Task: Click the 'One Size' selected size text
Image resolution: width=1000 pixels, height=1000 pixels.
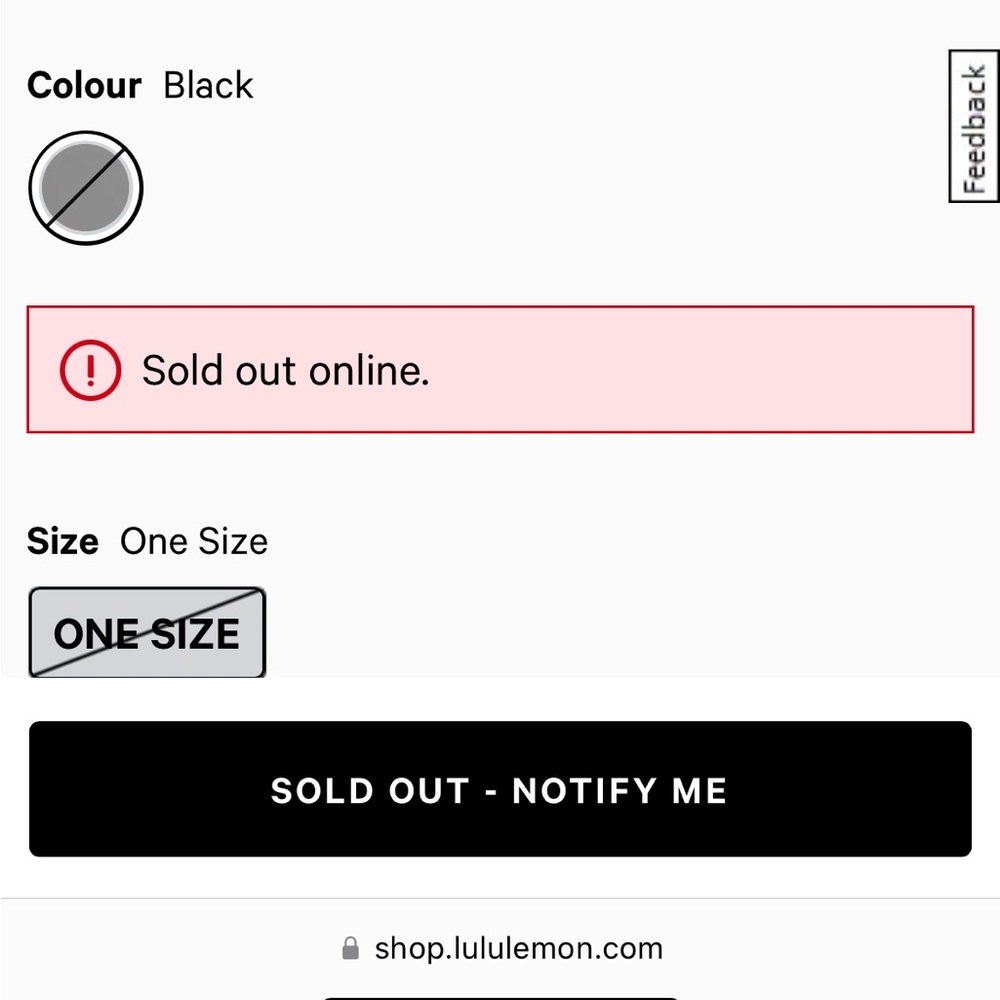Action: click(x=194, y=542)
